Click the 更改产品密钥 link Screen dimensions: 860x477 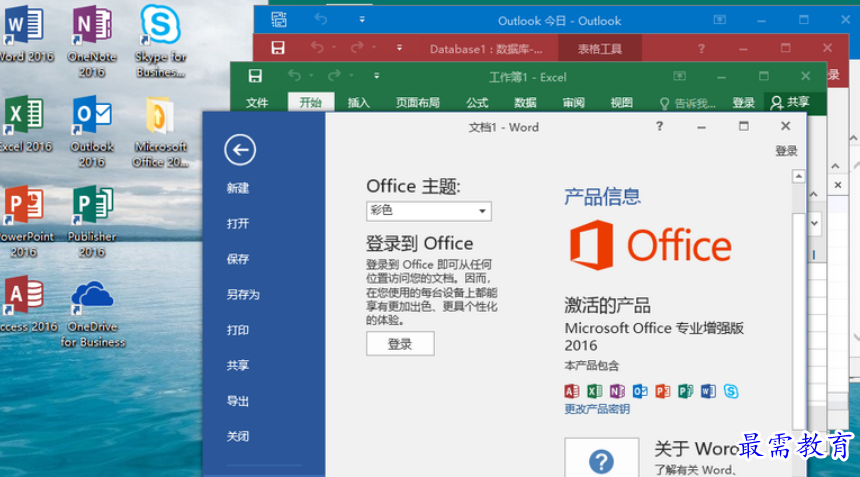pyautogui.click(x=597, y=409)
